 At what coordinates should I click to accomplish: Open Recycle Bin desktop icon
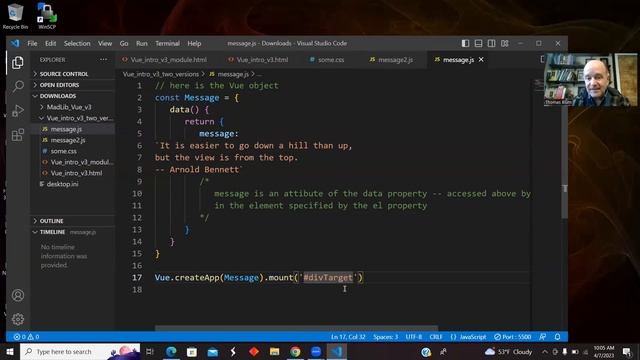coord(15,16)
